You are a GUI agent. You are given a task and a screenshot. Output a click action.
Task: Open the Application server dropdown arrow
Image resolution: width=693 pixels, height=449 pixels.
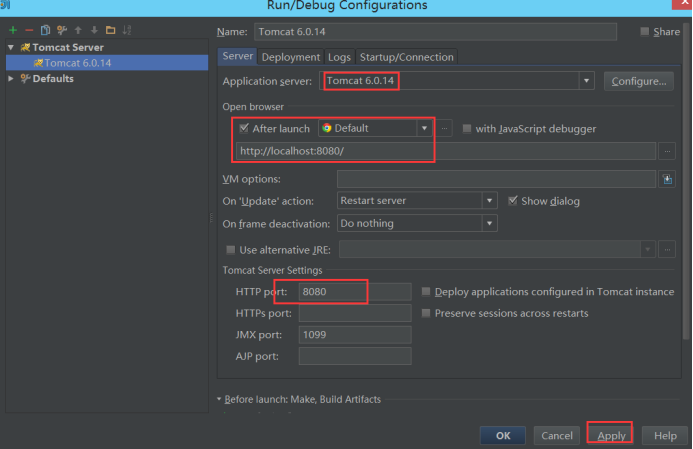tap(586, 81)
